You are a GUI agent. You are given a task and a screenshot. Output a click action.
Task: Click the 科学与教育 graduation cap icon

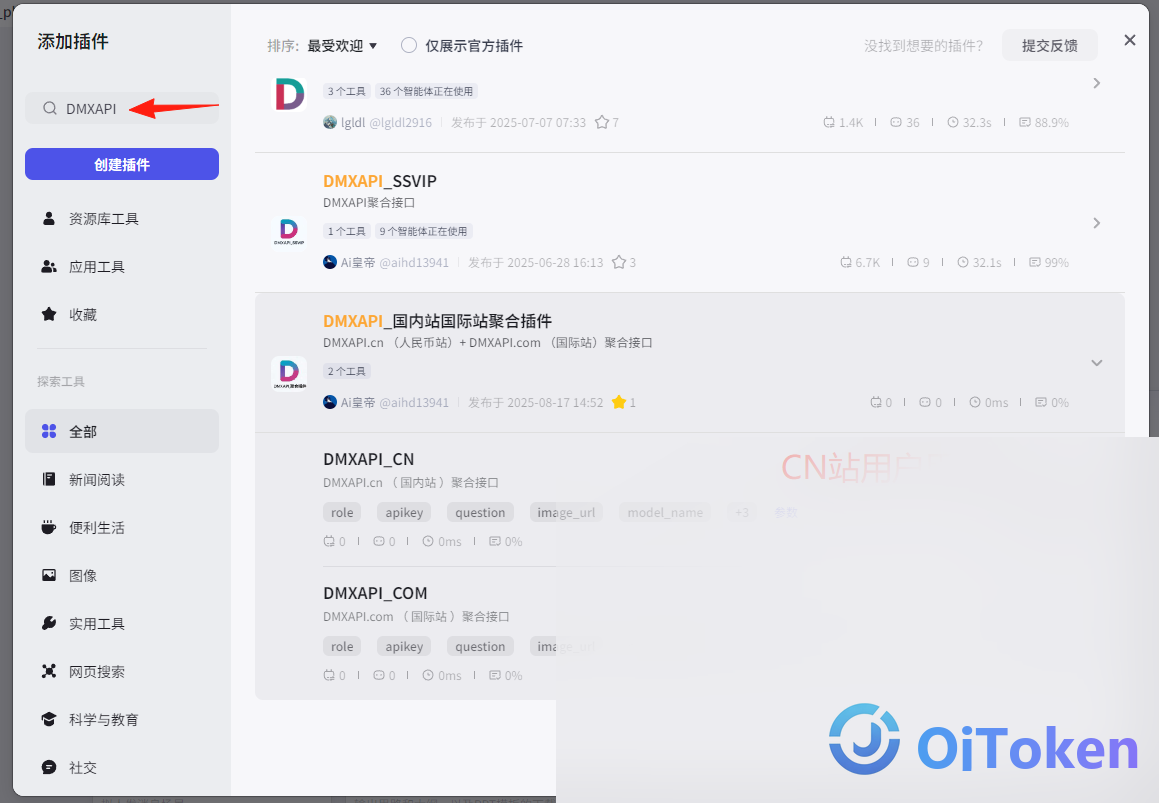point(49,719)
